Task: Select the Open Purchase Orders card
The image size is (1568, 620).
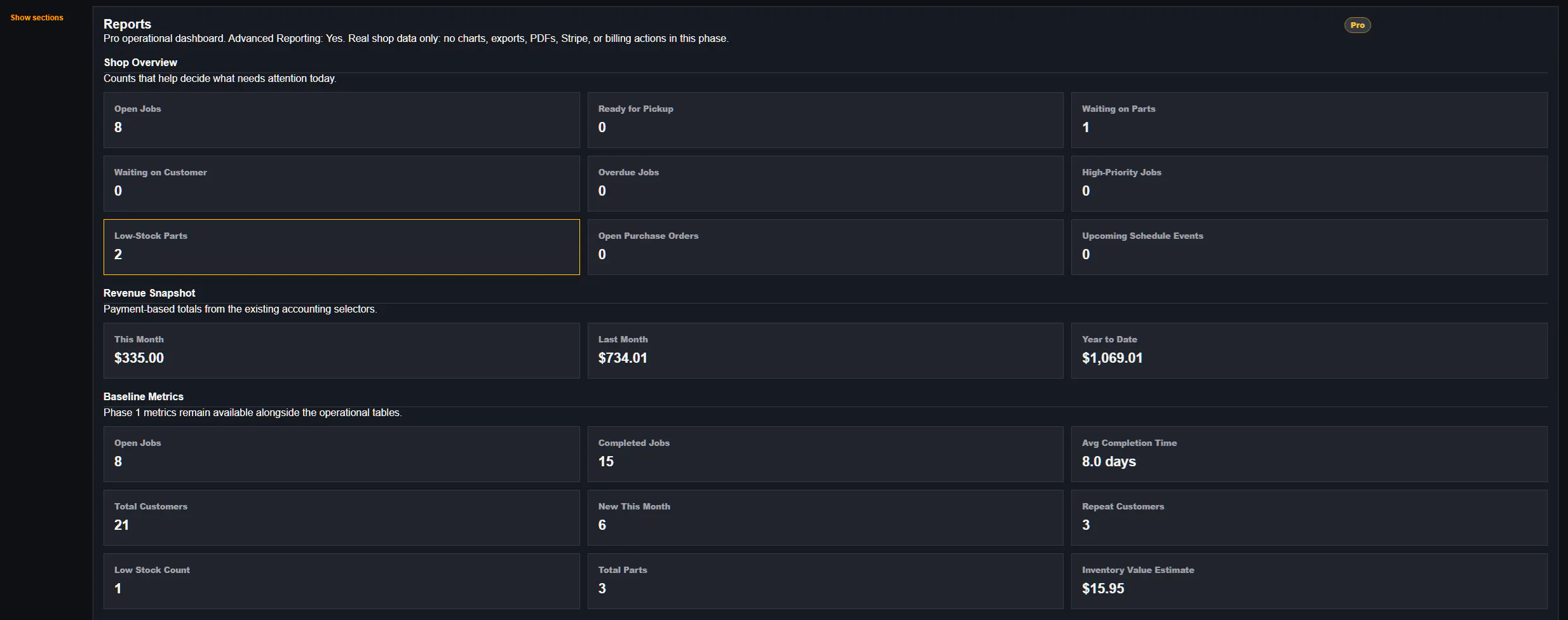Action: (825, 247)
